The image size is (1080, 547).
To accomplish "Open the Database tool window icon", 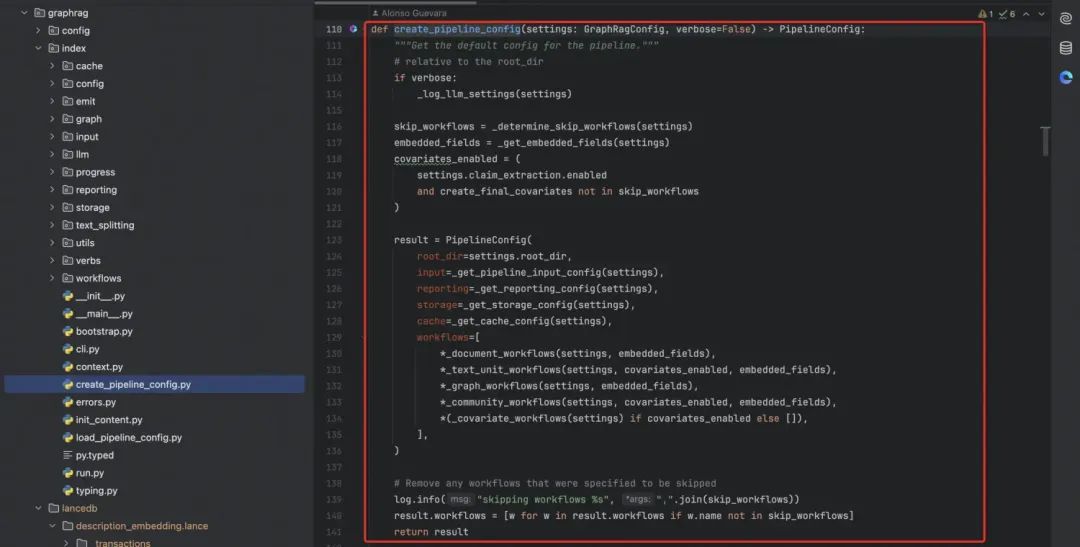I will coord(1066,48).
